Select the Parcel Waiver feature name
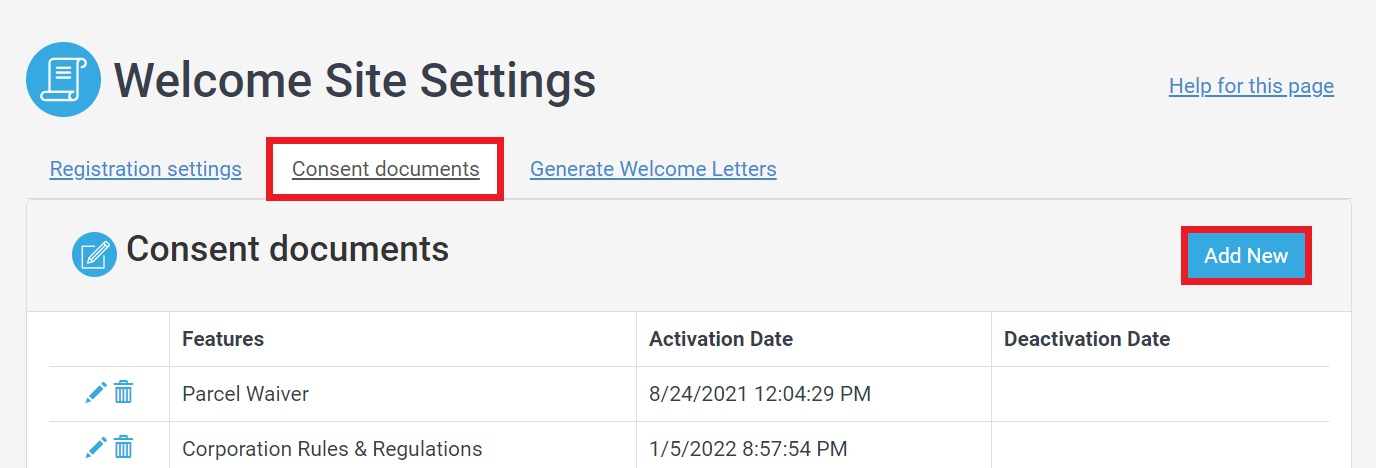 [246, 394]
